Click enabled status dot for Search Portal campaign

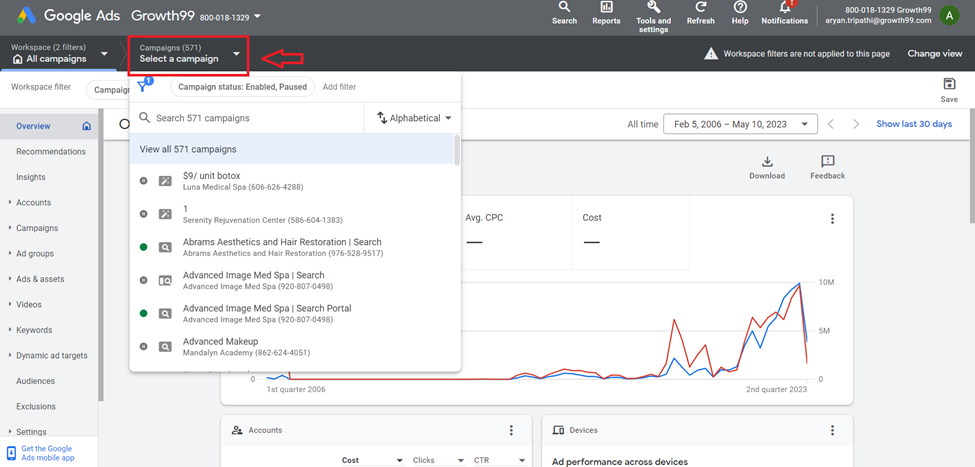144,313
